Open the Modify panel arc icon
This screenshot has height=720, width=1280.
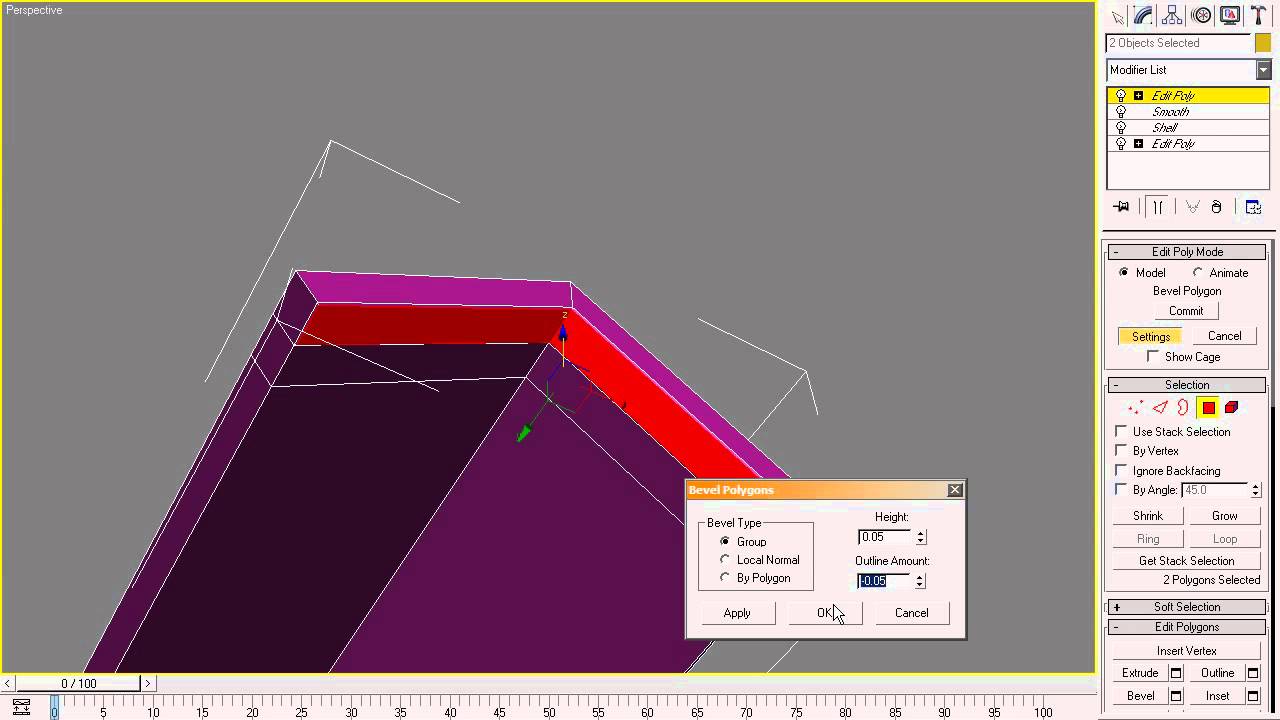[1144, 15]
